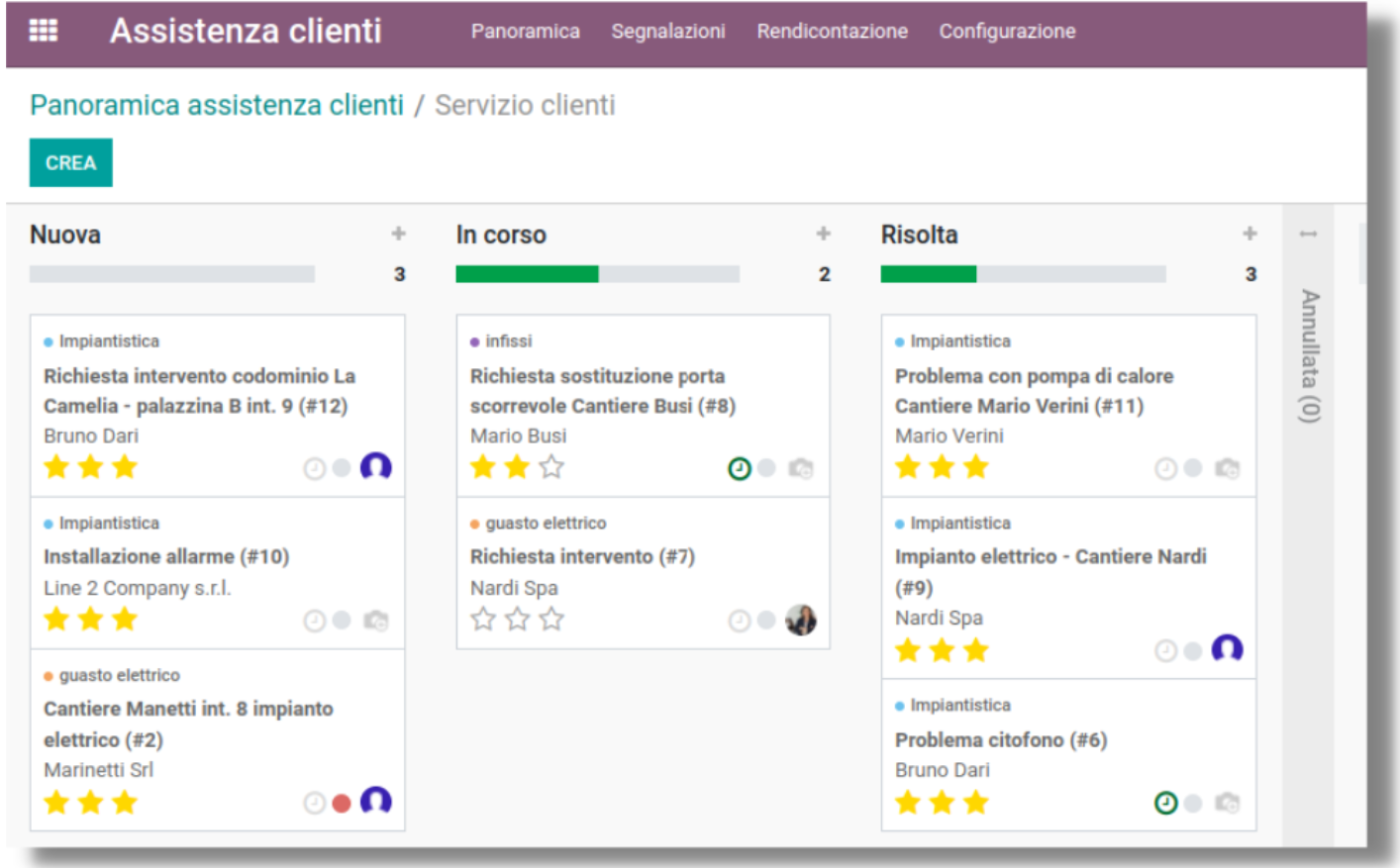The height and width of the screenshot is (868, 1400).
Task: Open the apps grid menu icon
Action: [x=44, y=31]
